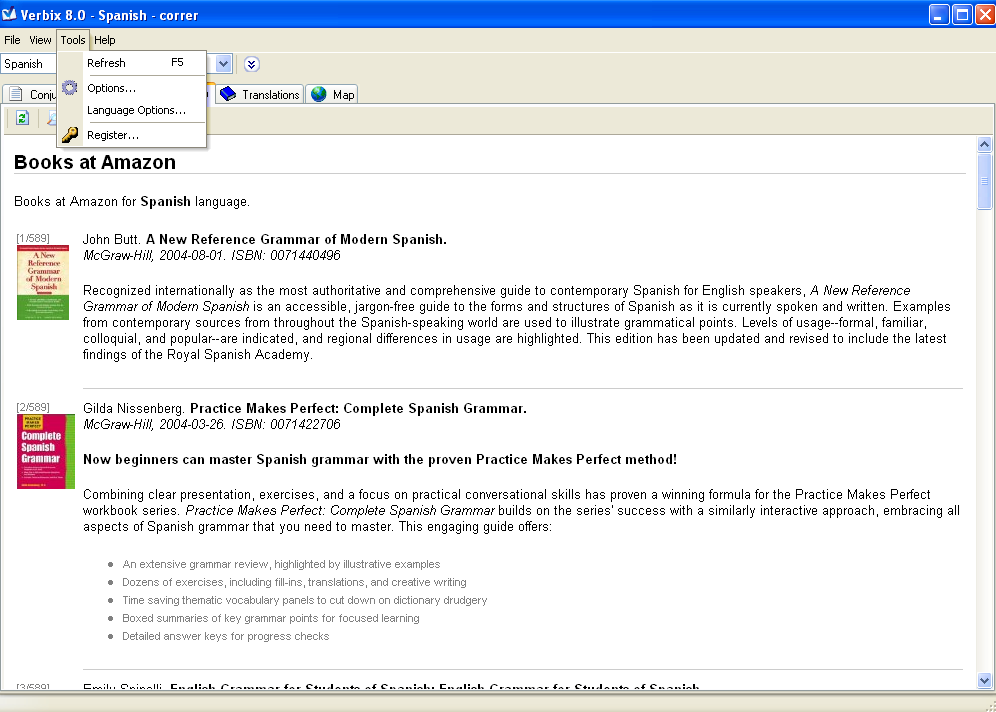The image size is (996, 712).
Task: Expand the verb combo box dropdown arrow
Action: 223,64
